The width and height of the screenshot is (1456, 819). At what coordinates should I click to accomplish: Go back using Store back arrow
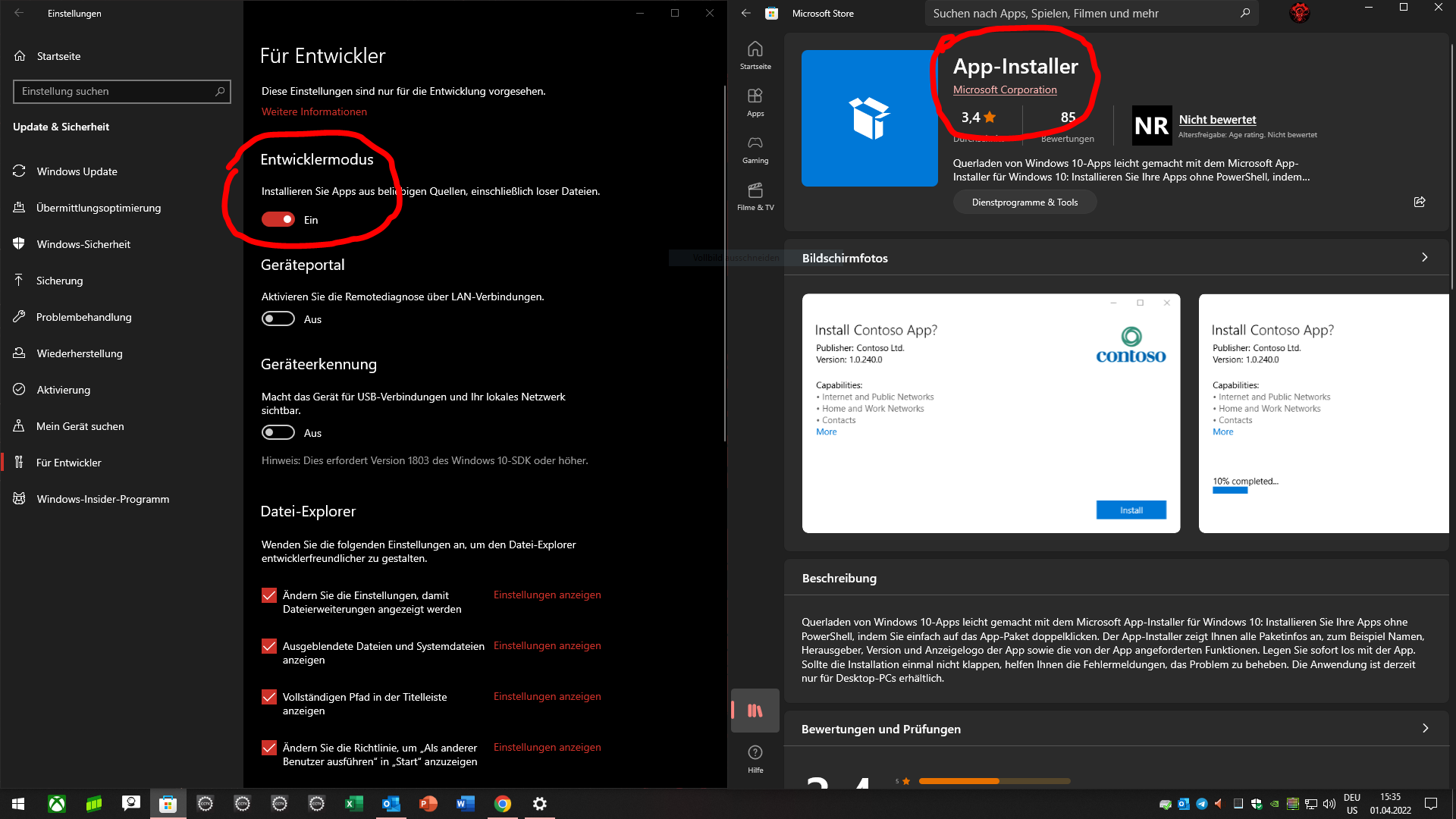click(x=746, y=13)
